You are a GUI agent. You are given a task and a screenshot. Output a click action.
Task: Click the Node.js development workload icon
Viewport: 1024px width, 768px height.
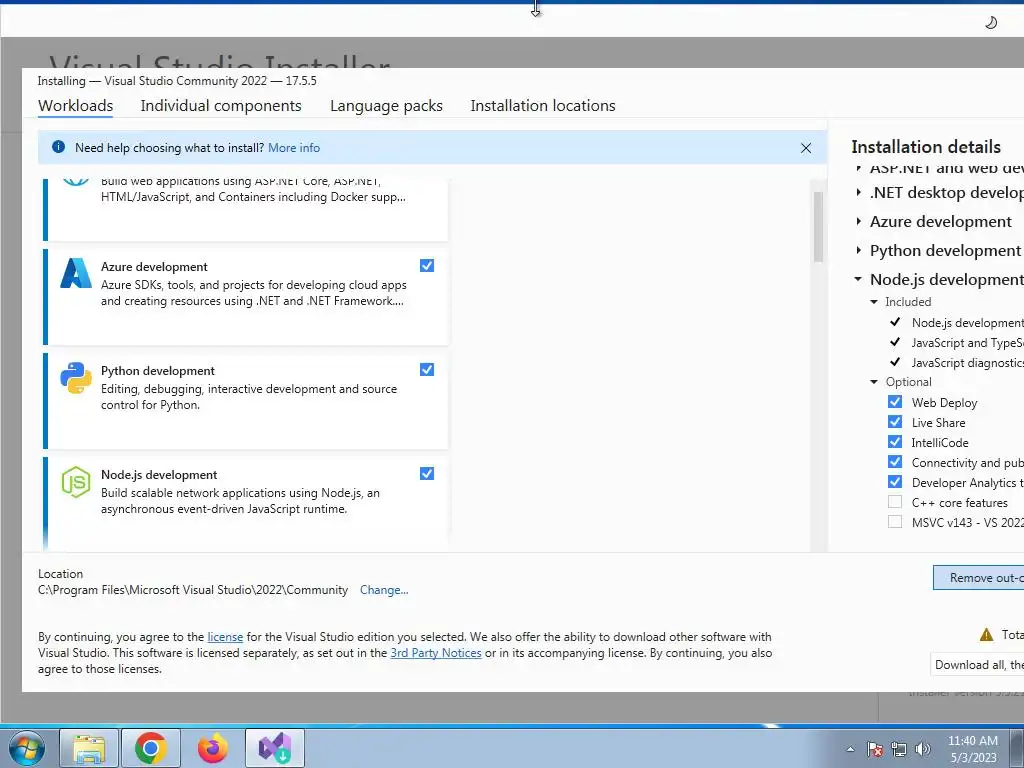76,482
